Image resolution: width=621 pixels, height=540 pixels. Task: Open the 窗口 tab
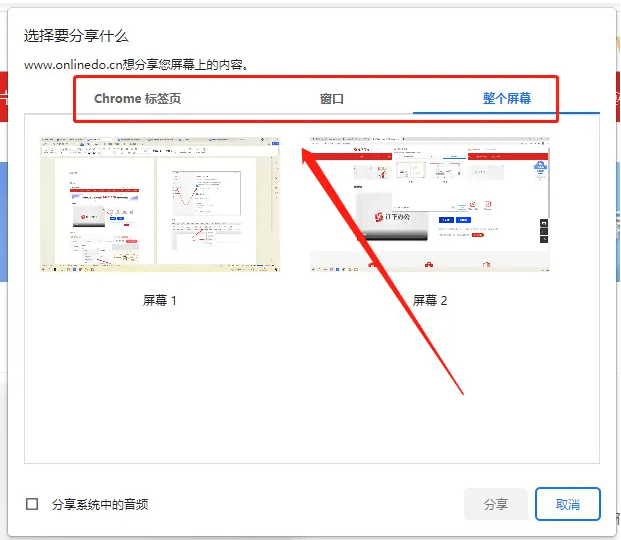331,98
